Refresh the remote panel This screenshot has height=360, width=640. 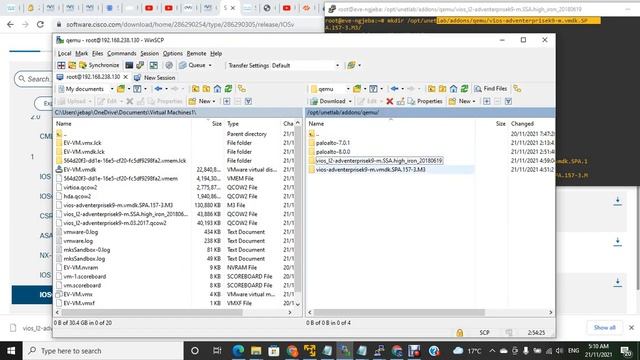(x=464, y=89)
